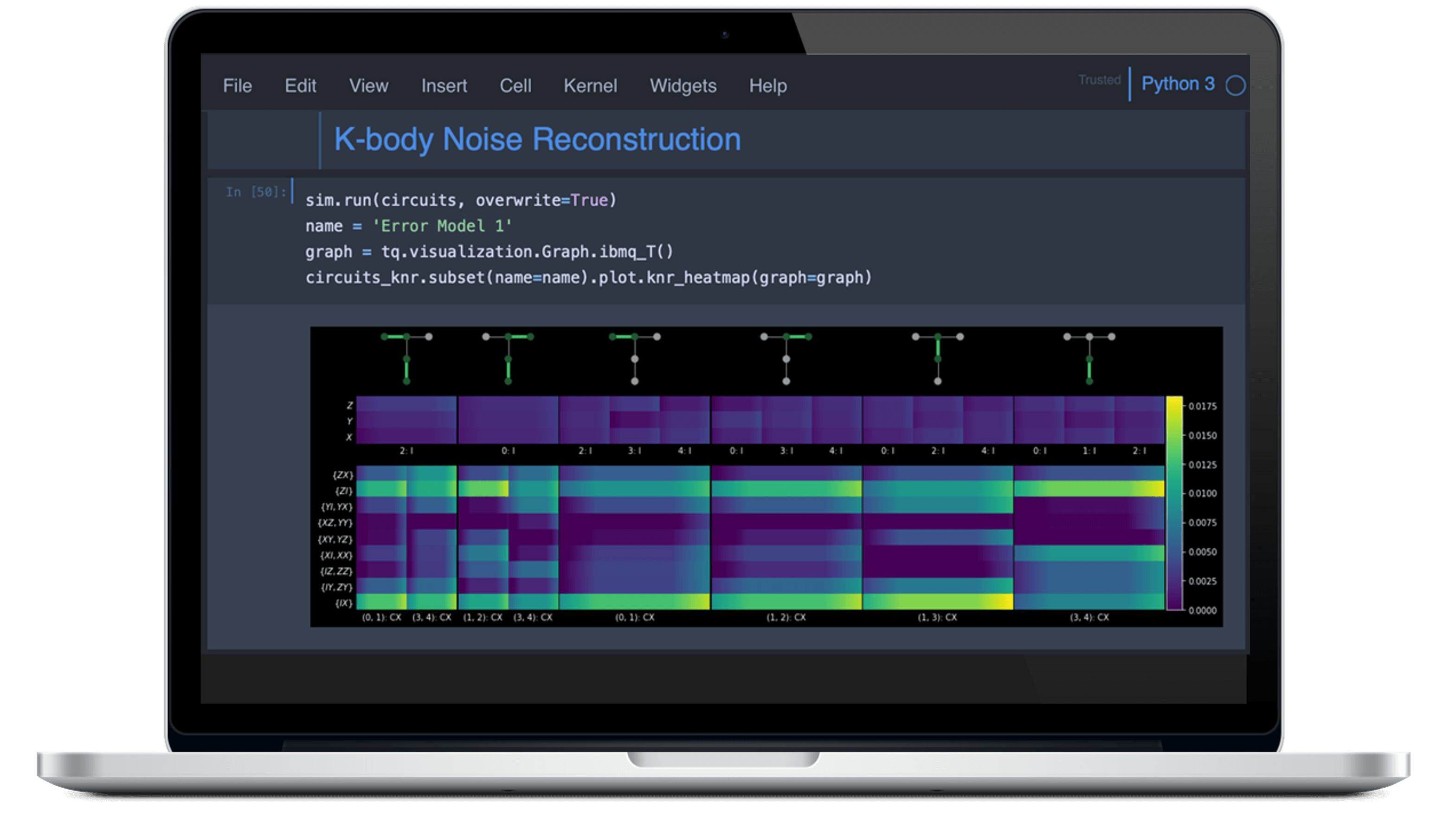Click the first T-shaped qubit graph icon
The image size is (1456, 817).
(x=406, y=358)
